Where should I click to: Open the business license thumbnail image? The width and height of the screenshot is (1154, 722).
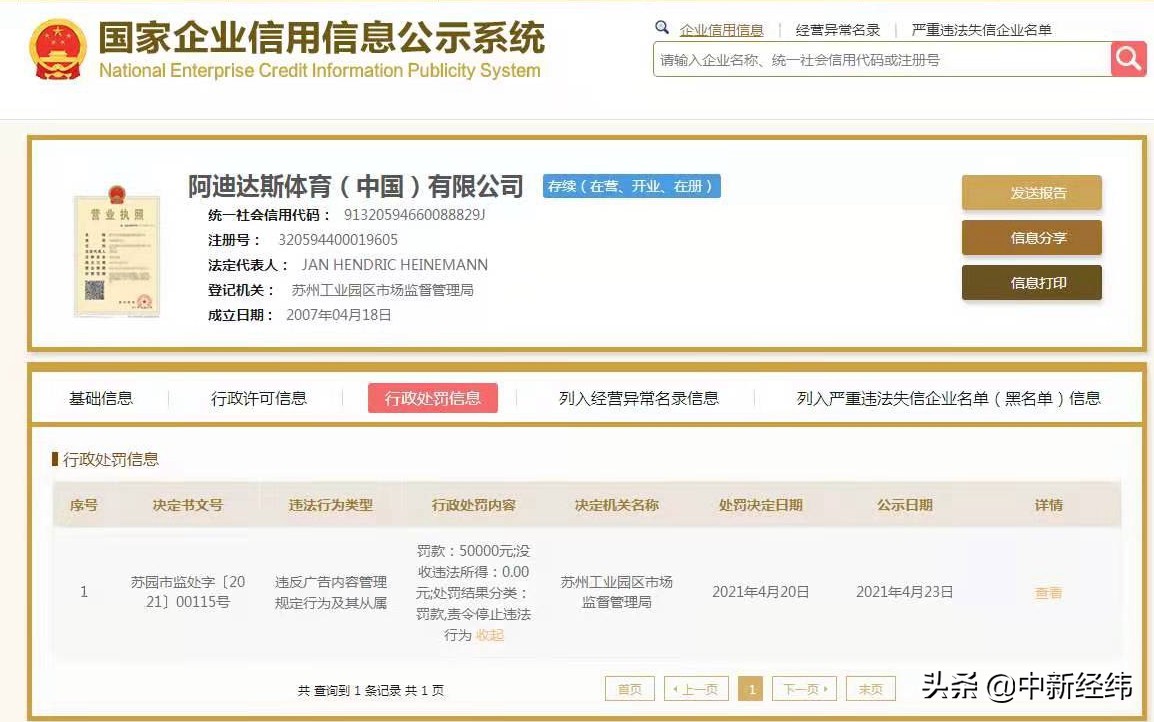(116, 252)
